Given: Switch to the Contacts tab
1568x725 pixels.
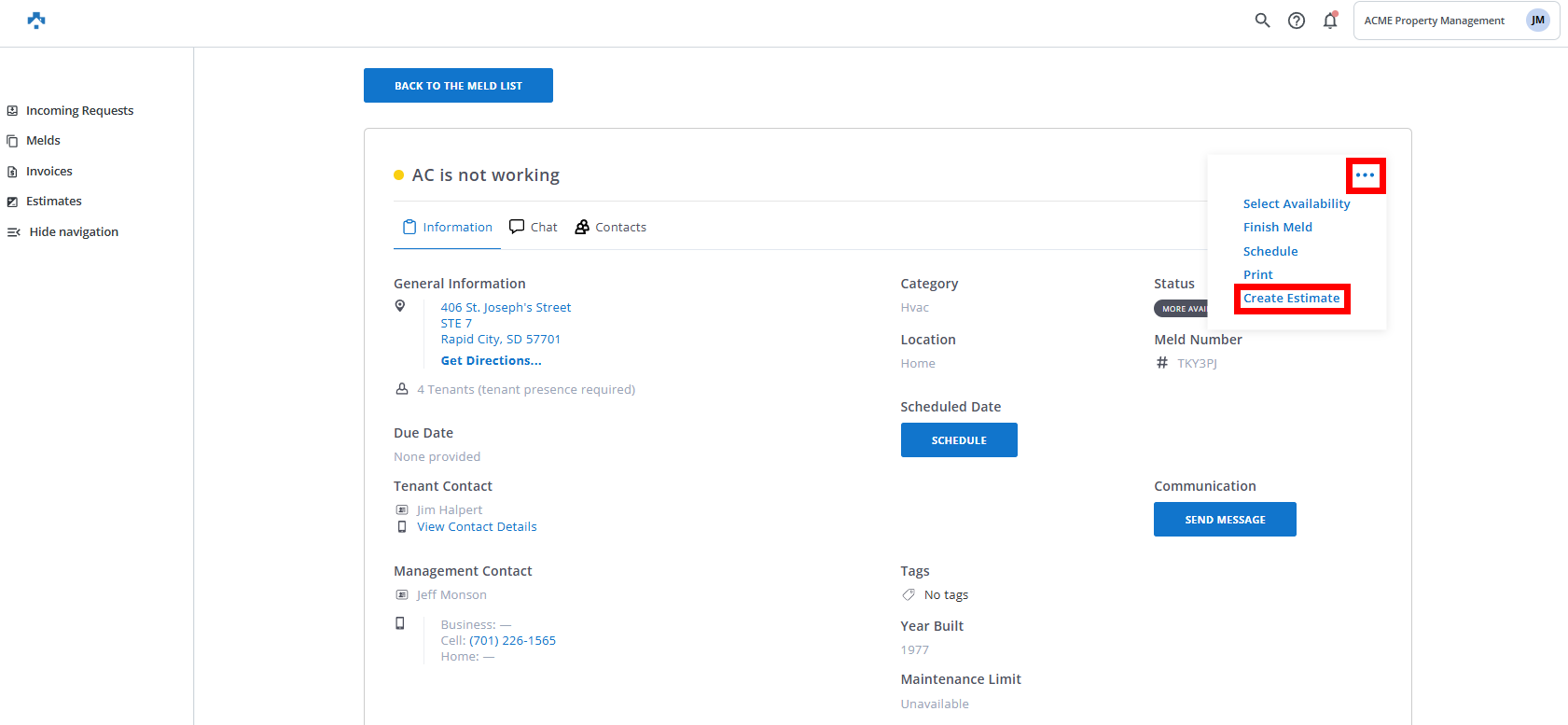Looking at the screenshot, I should (611, 228).
